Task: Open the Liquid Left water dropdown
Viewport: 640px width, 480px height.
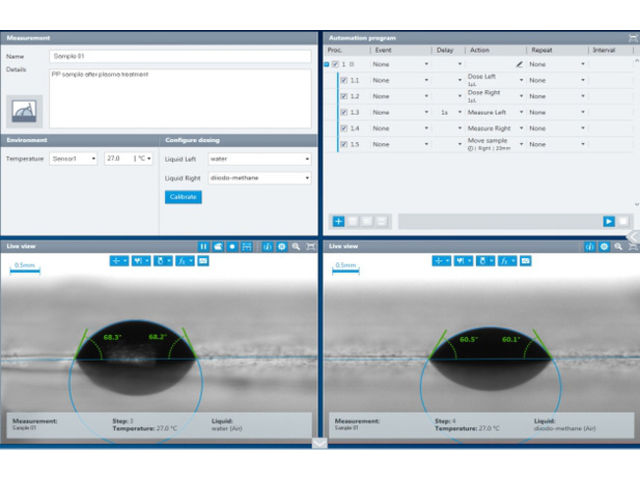Action: click(259, 159)
